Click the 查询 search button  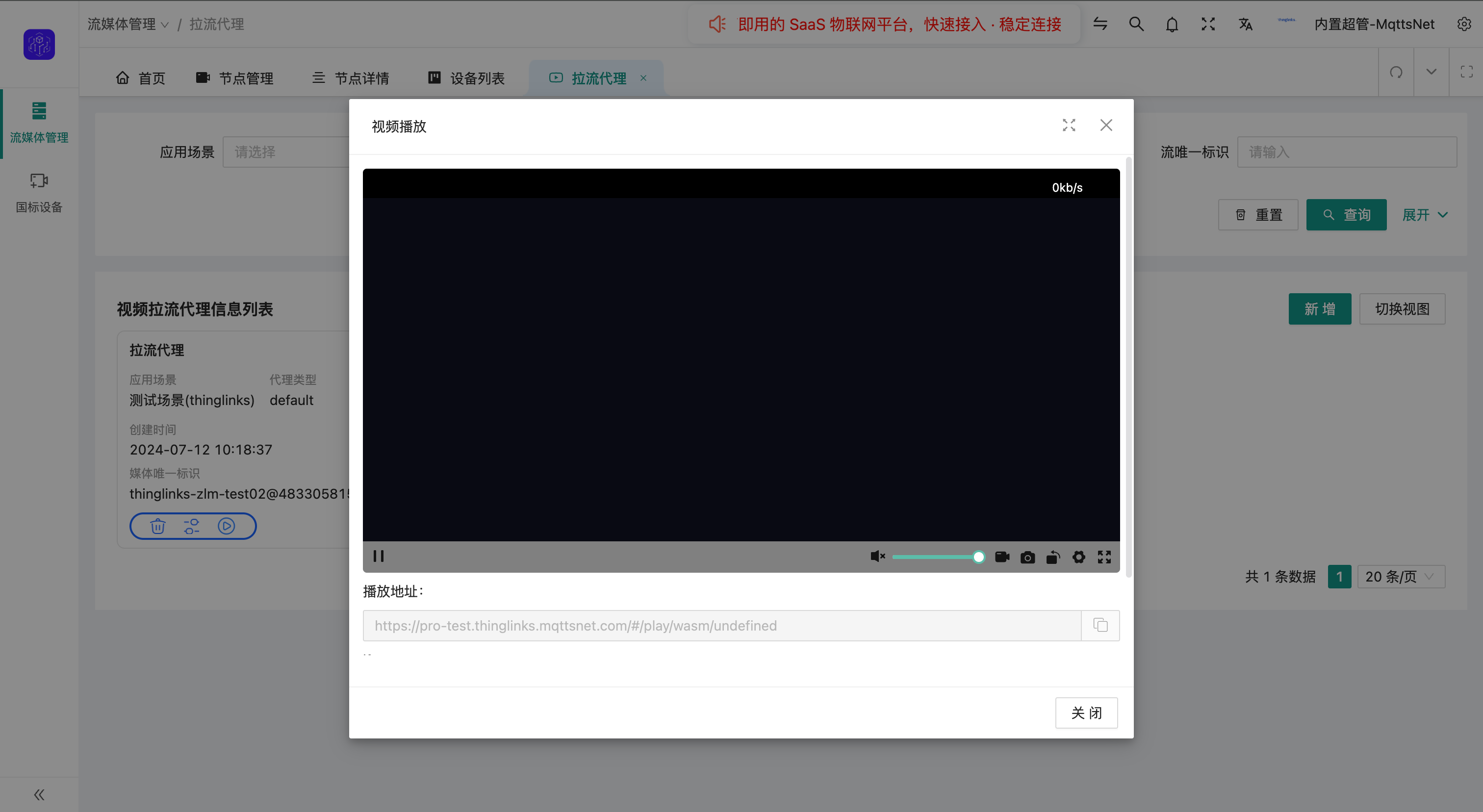coord(1346,215)
